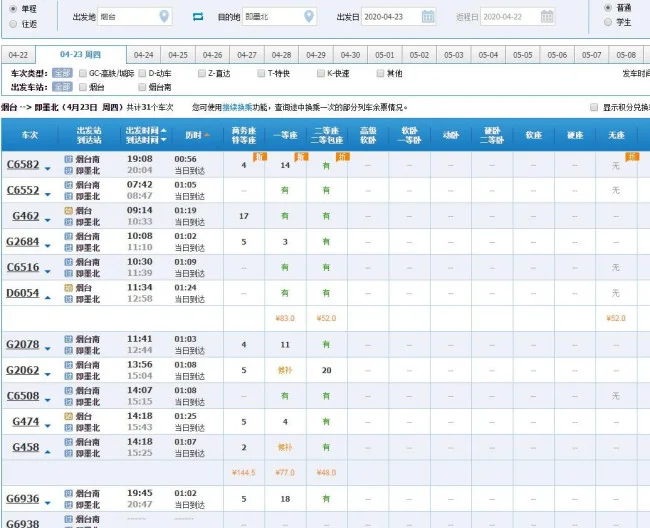Switch to 05-05 date tab
Image resolution: width=650 pixels, height=528 pixels.
click(522, 55)
